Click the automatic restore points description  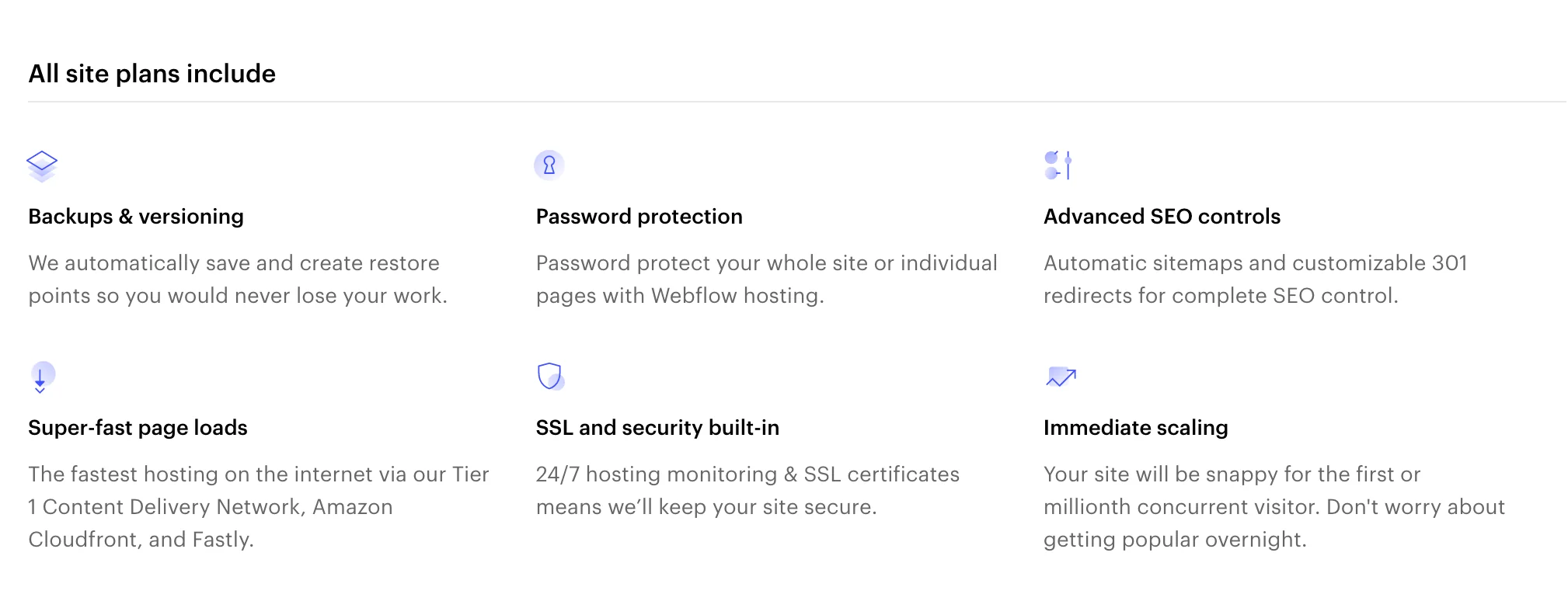(238, 280)
